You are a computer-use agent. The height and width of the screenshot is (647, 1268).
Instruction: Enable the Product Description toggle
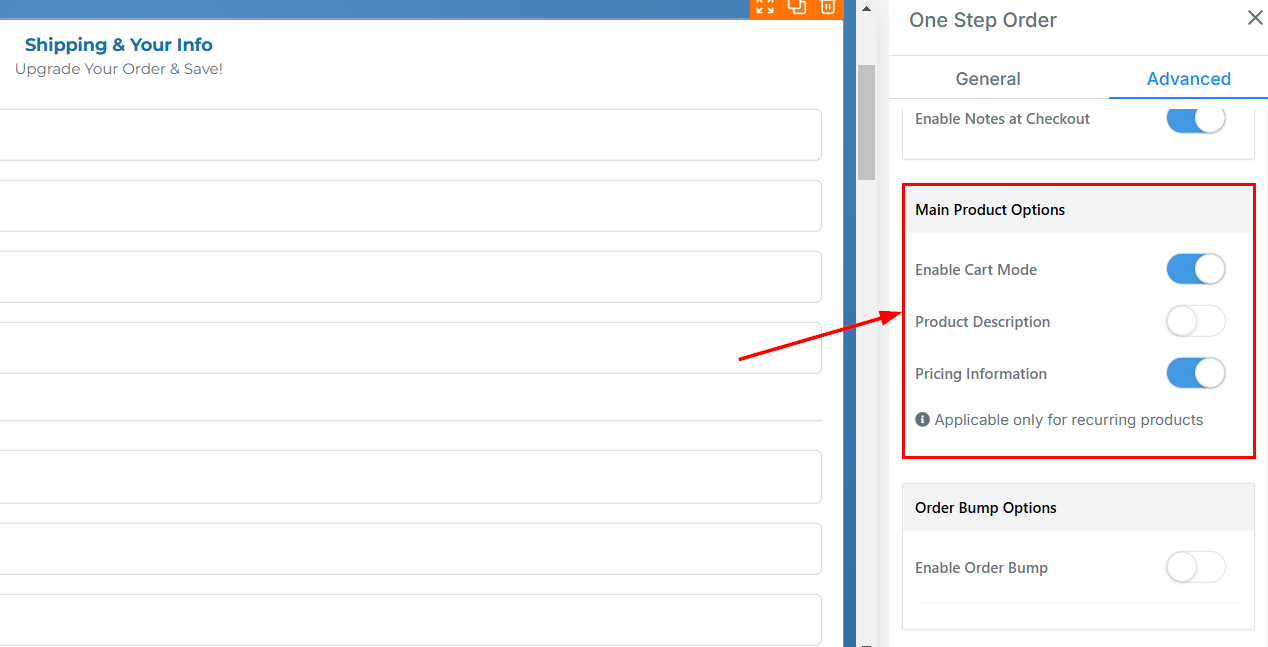point(1195,322)
